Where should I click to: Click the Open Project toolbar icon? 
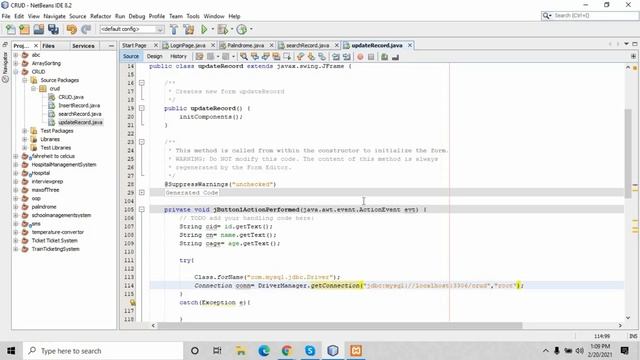[39, 29]
